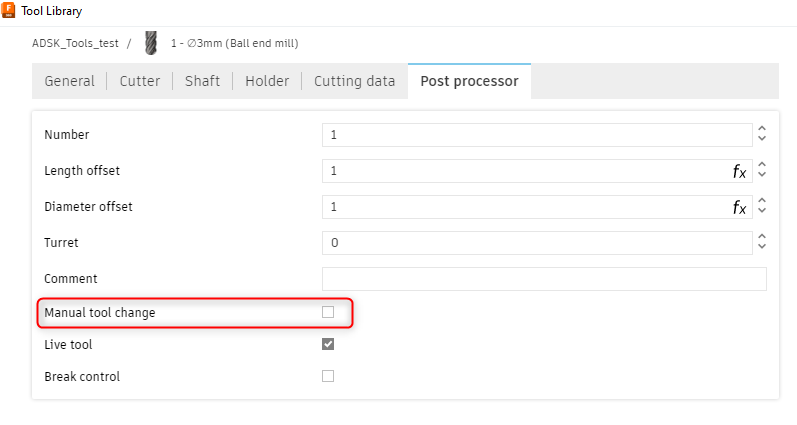
Task: Click the ADSK_Tools_test breadcrumb link
Action: (x=75, y=43)
